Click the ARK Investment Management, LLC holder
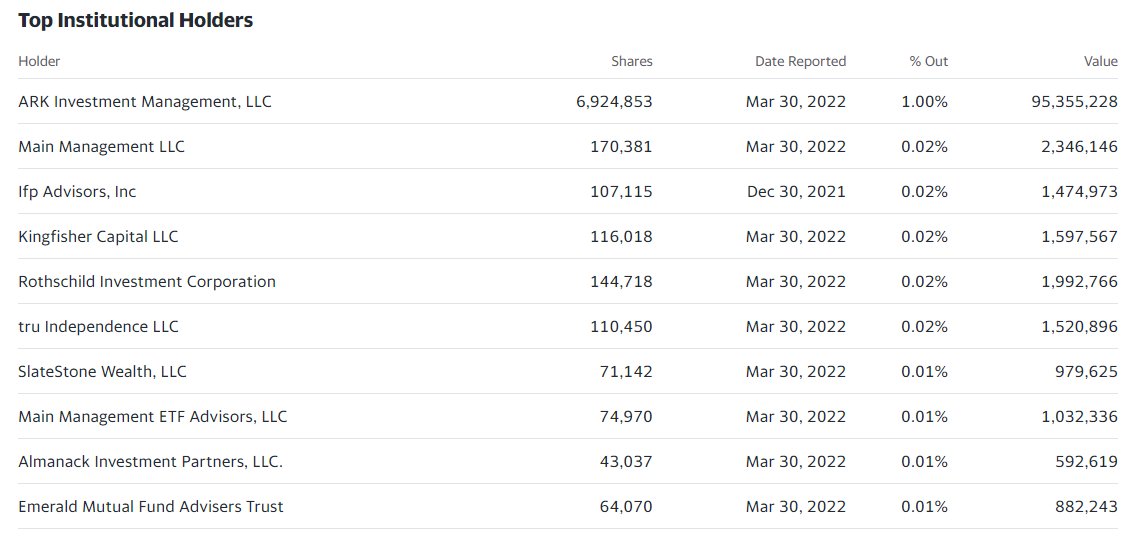The width and height of the screenshot is (1138, 542). pyautogui.click(x=145, y=102)
